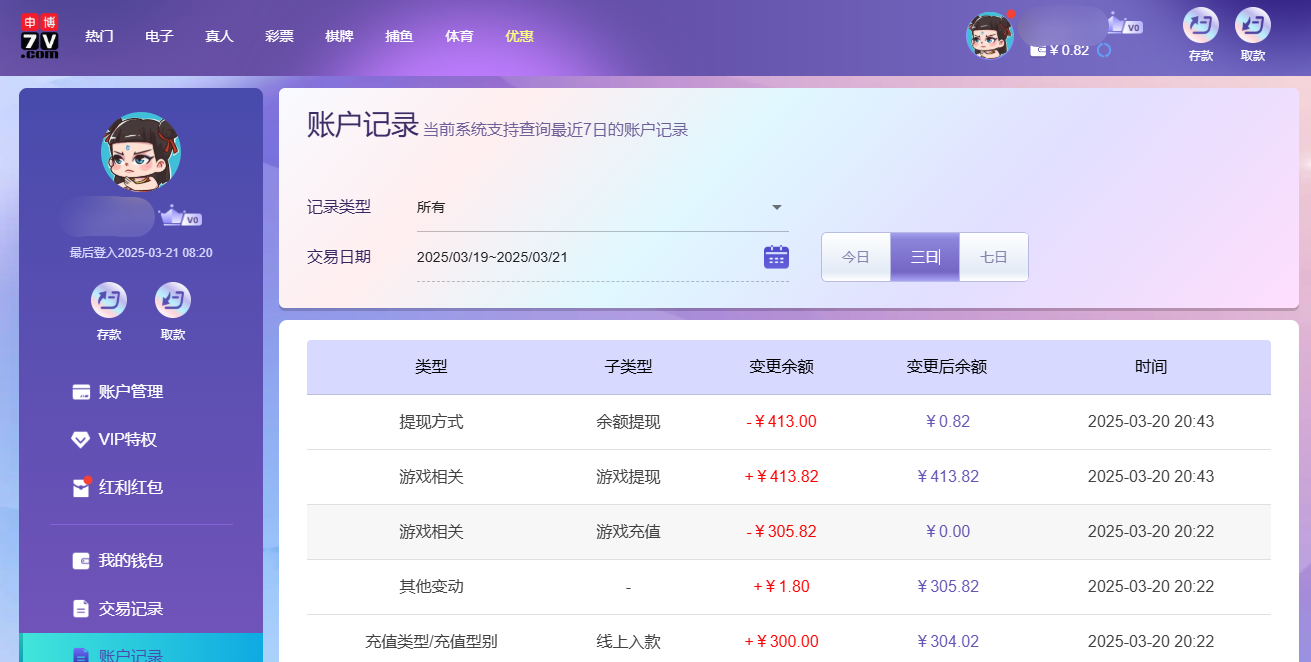Screen dimensions: 1311x662
Task: Click the 7V.com site logo
Action: (38, 35)
